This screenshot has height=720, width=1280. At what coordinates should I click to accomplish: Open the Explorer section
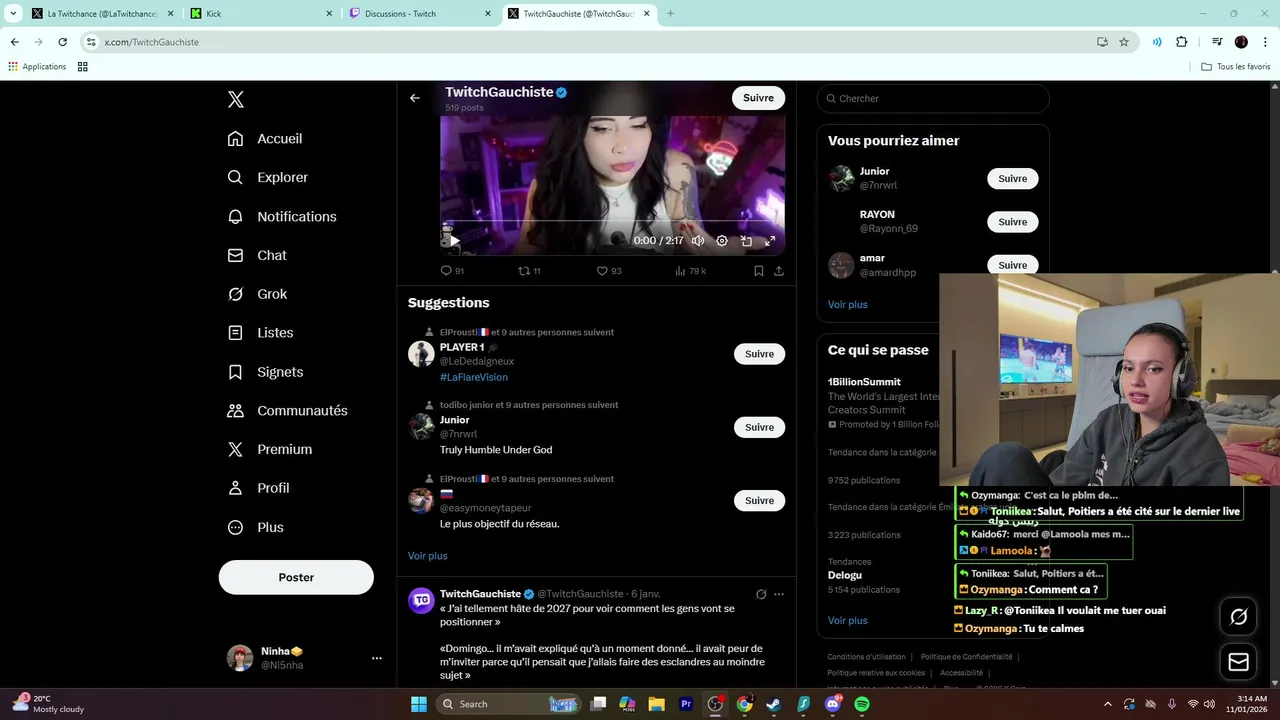[268, 177]
